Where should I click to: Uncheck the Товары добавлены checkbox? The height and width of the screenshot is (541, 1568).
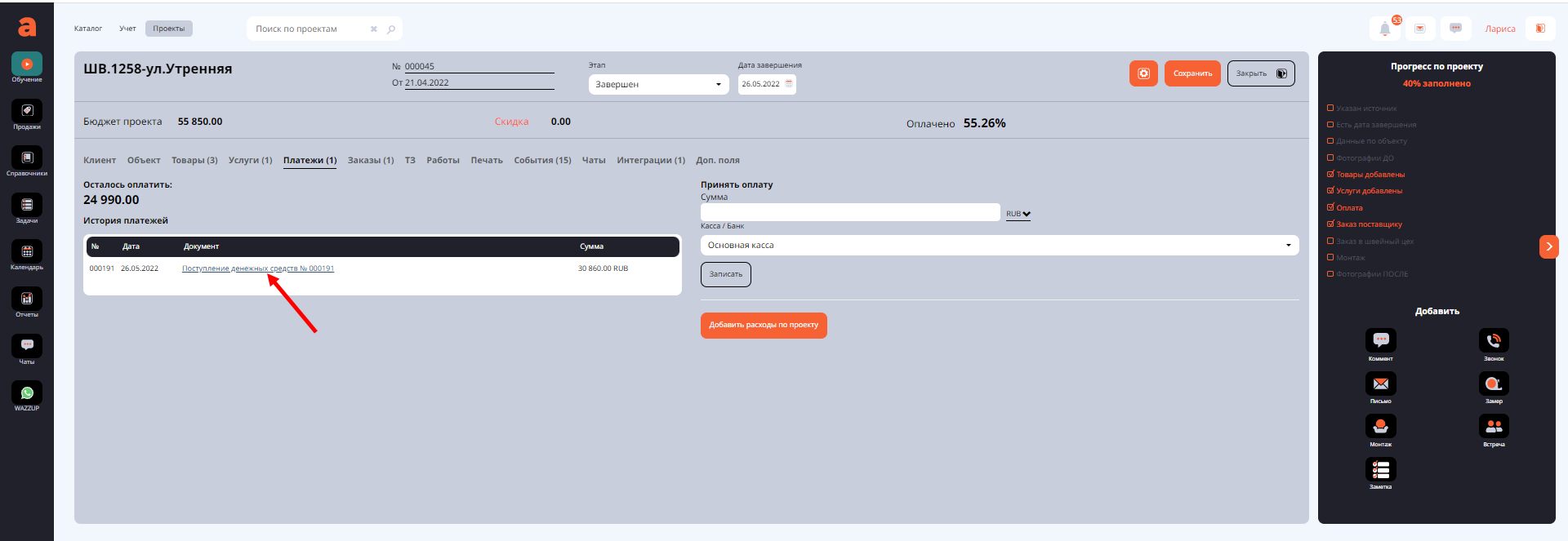pos(1330,174)
